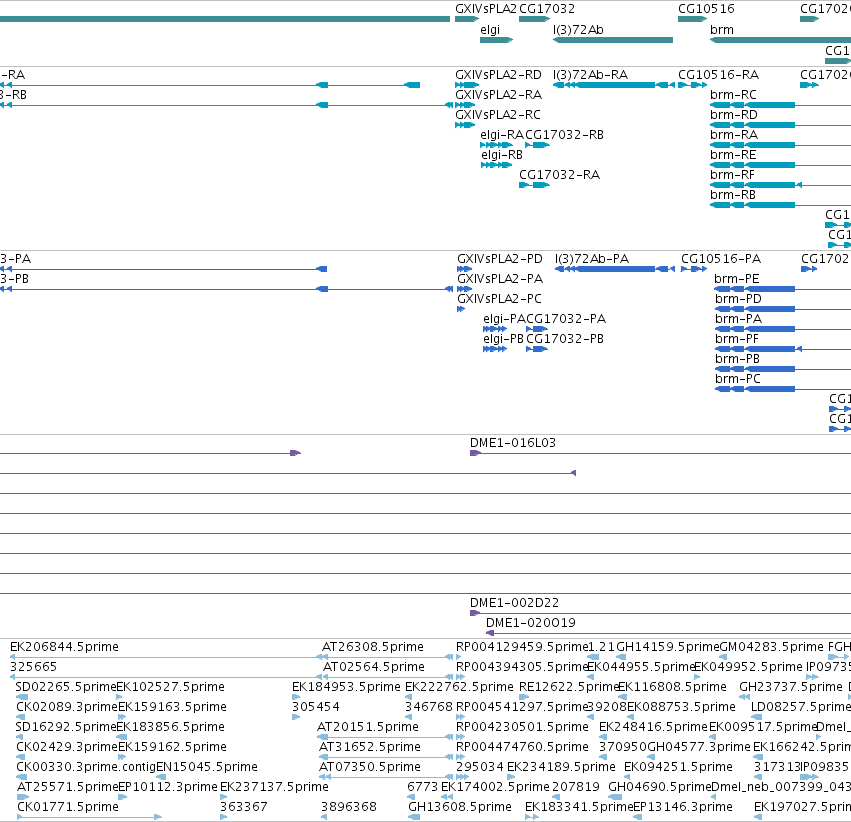Click the l(3)72Ab-RA transcript label

(x=590, y=75)
